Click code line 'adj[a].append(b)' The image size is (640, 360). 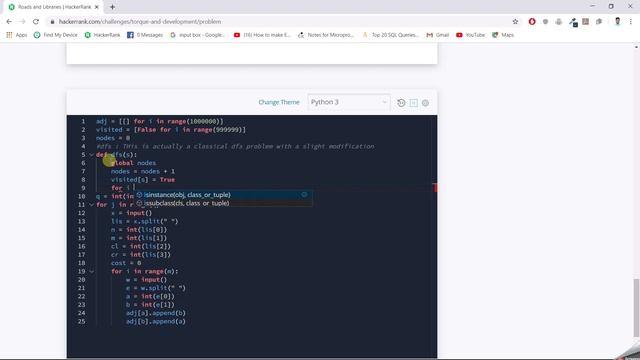pyautogui.click(x=156, y=313)
